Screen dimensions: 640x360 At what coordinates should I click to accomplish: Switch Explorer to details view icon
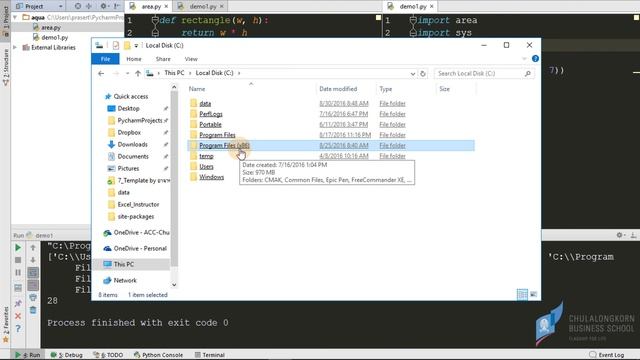(522, 294)
